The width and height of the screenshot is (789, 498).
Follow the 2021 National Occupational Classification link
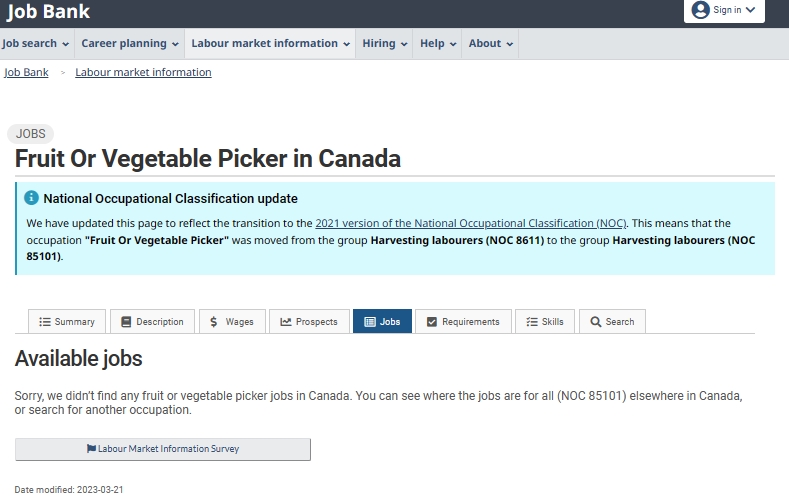pyautogui.click(x=471, y=223)
